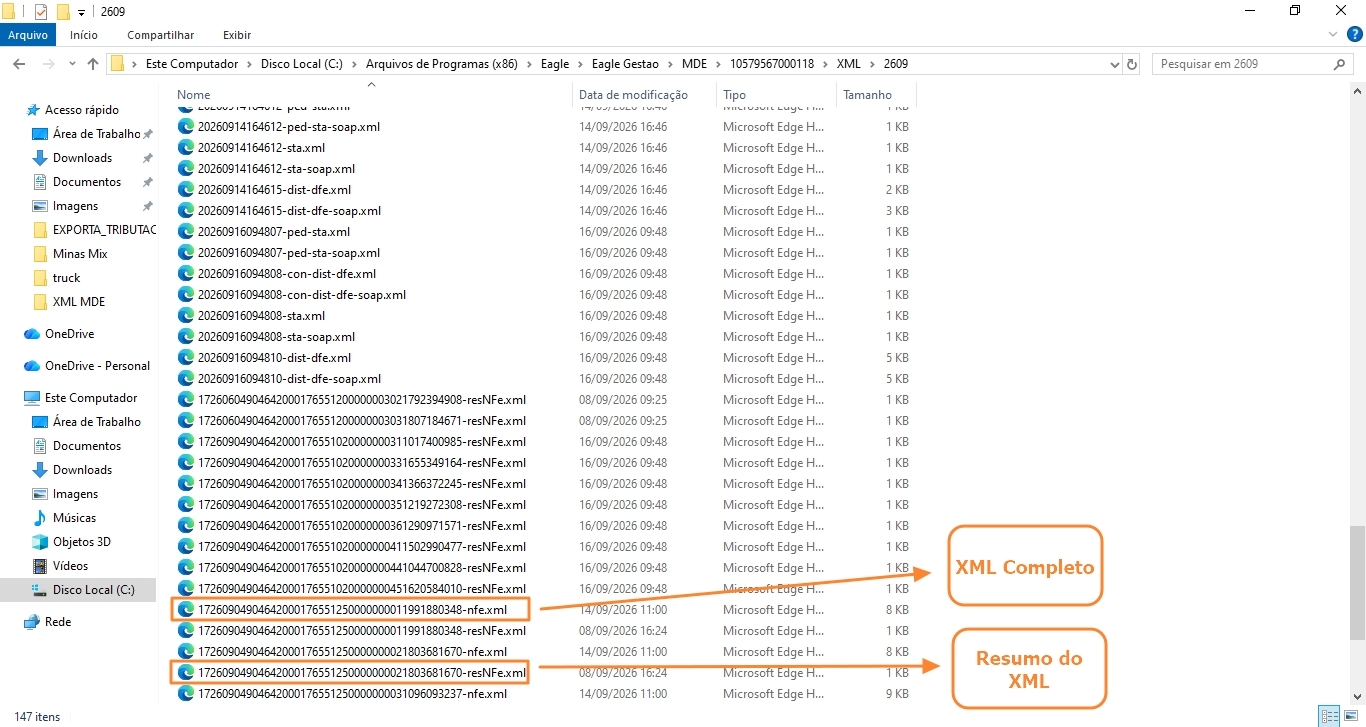Image resolution: width=1366 pixels, height=727 pixels.
Task: Open the Exibir ribbon tab
Action: (237, 35)
